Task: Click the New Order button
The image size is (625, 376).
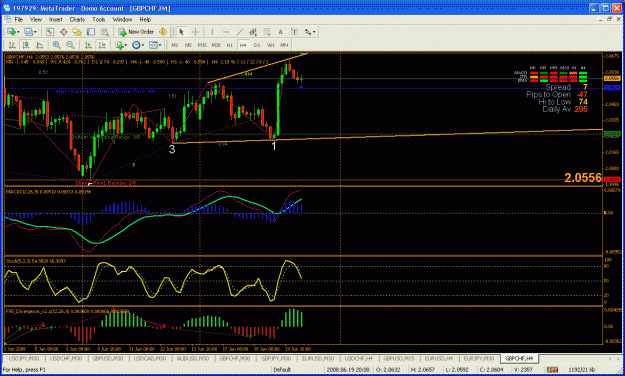Action: [136, 32]
